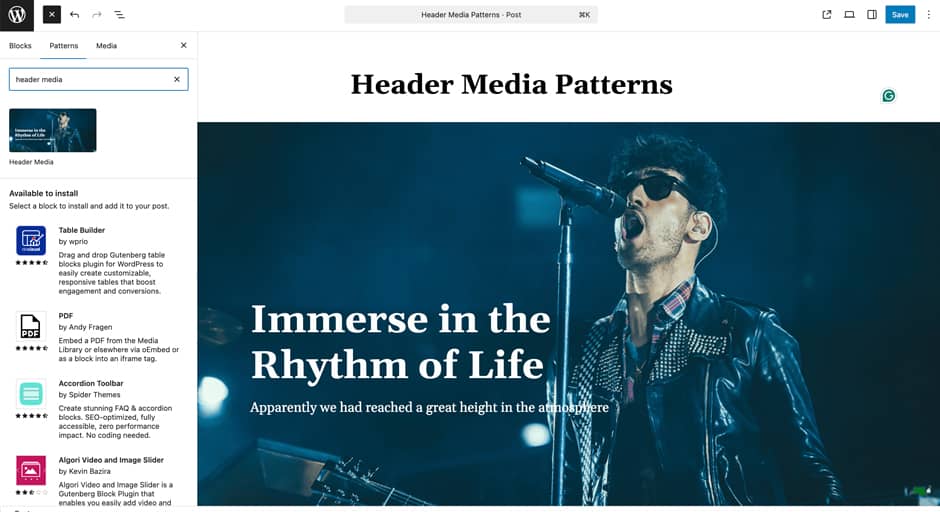The width and height of the screenshot is (940, 512).
Task: Click into the pattern search field
Action: [x=91, y=79]
